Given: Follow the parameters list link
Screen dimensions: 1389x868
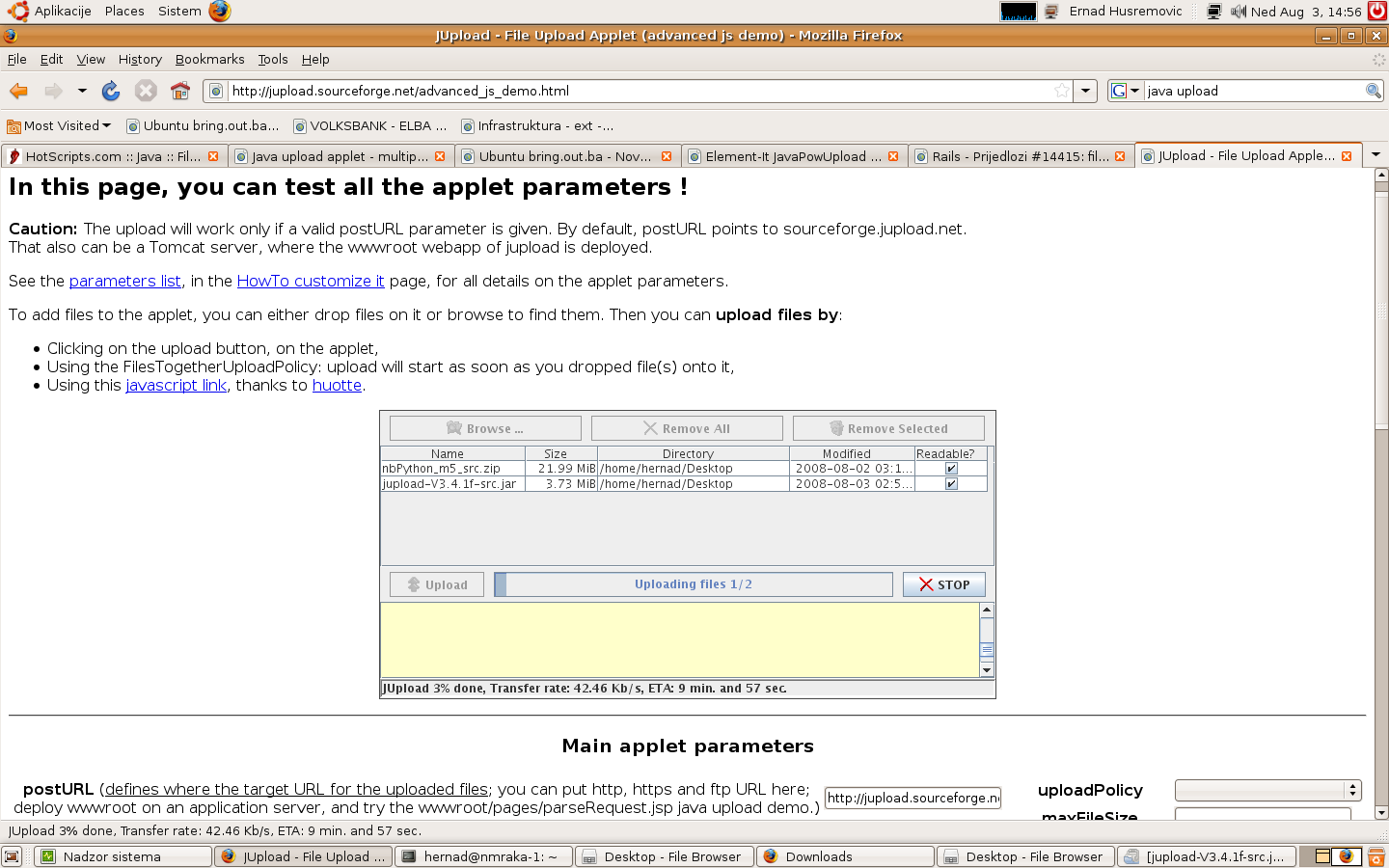Looking at the screenshot, I should tap(125, 281).
